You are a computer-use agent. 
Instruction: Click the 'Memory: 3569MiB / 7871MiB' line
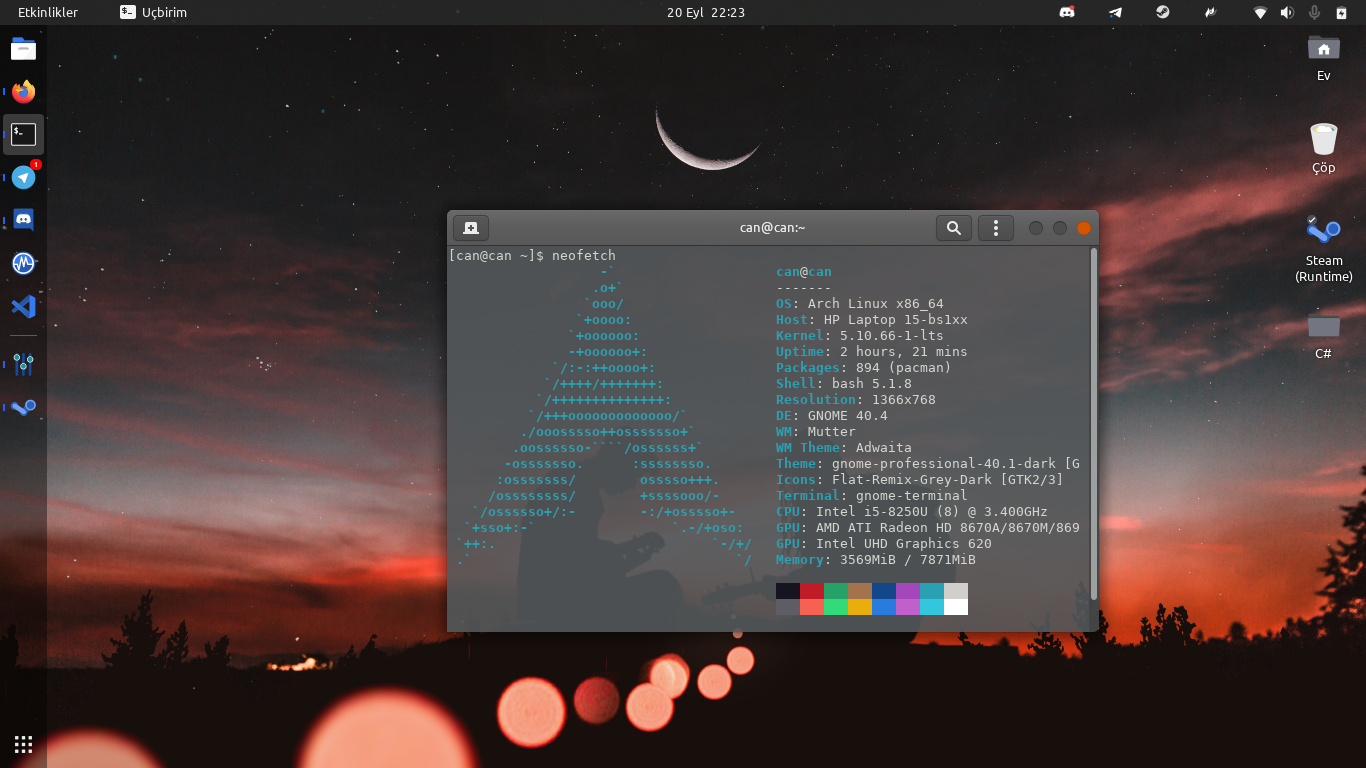[x=876, y=560]
